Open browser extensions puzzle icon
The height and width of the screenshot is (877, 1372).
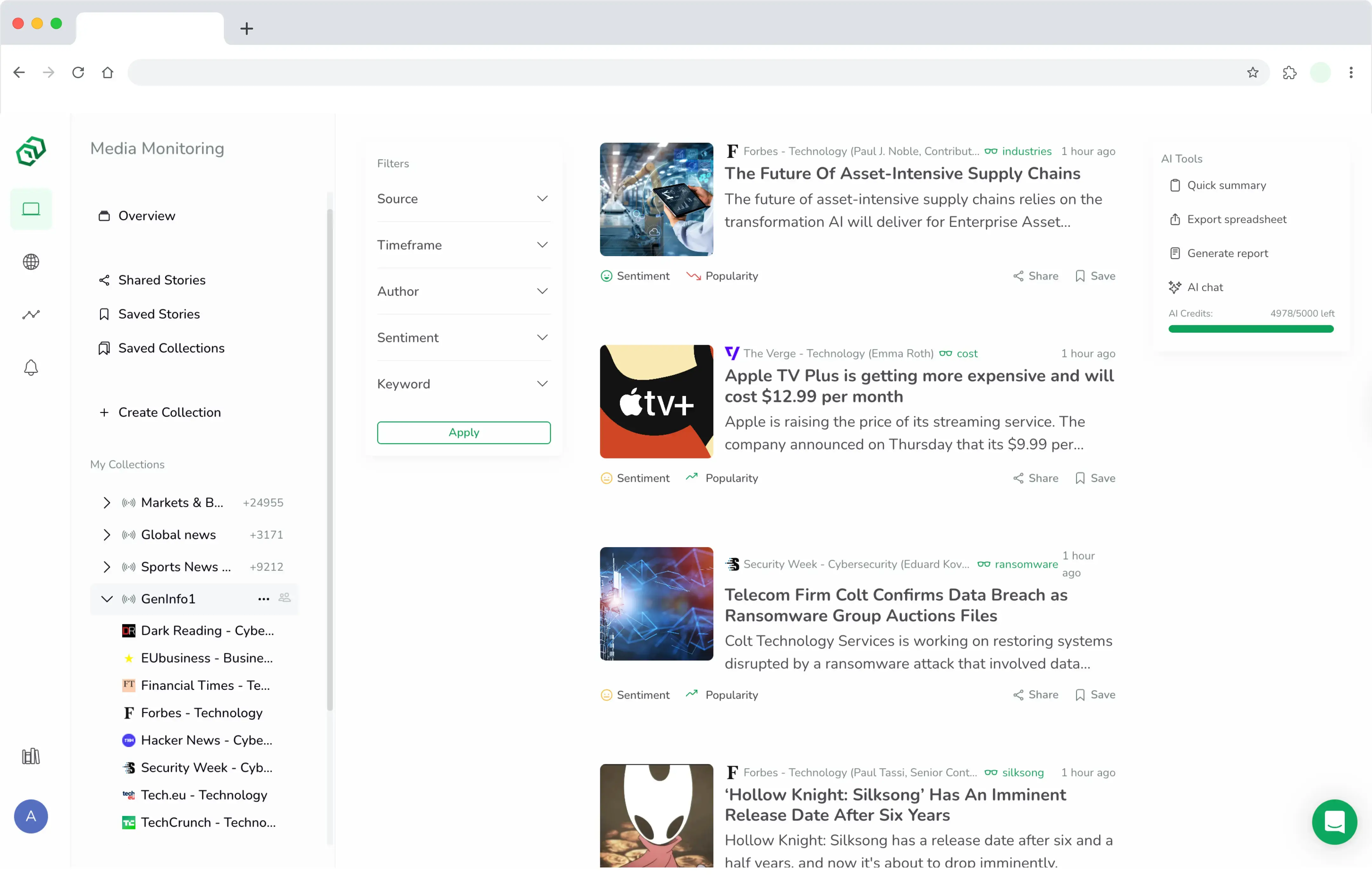(x=1289, y=72)
